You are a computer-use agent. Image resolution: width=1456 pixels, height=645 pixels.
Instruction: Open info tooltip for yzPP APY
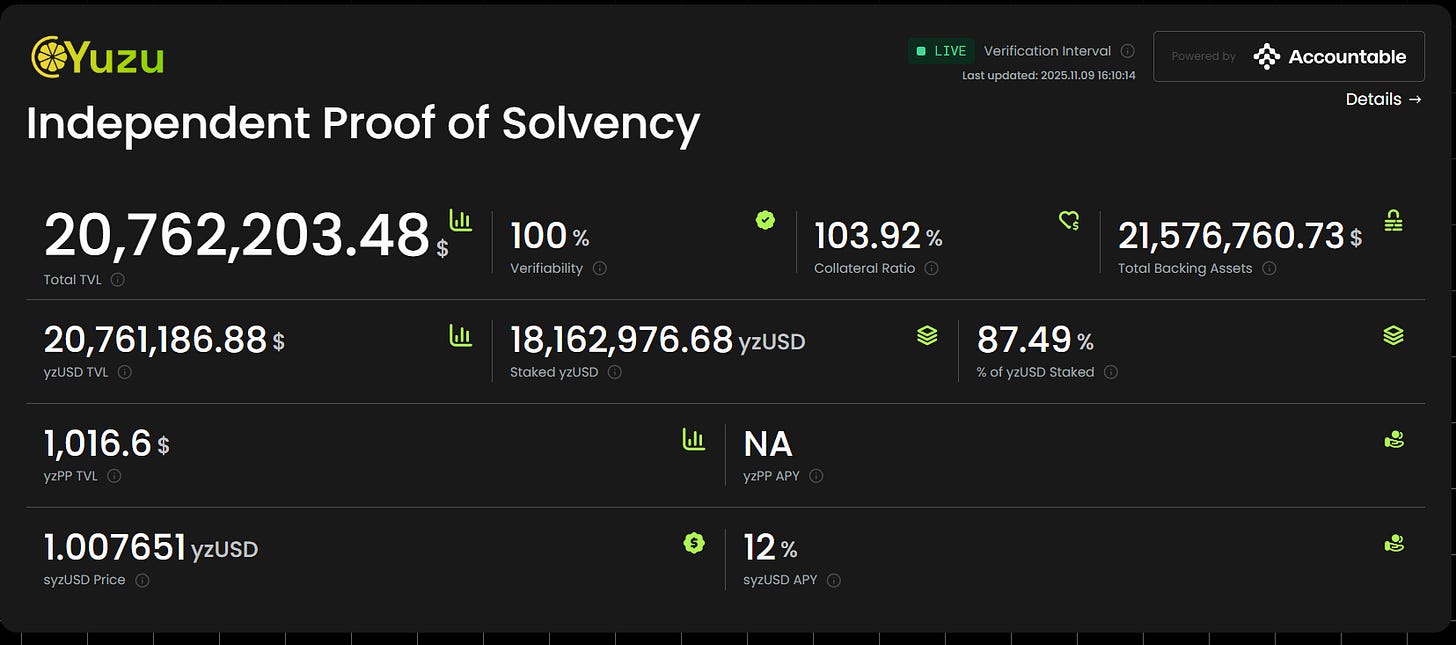click(x=816, y=476)
